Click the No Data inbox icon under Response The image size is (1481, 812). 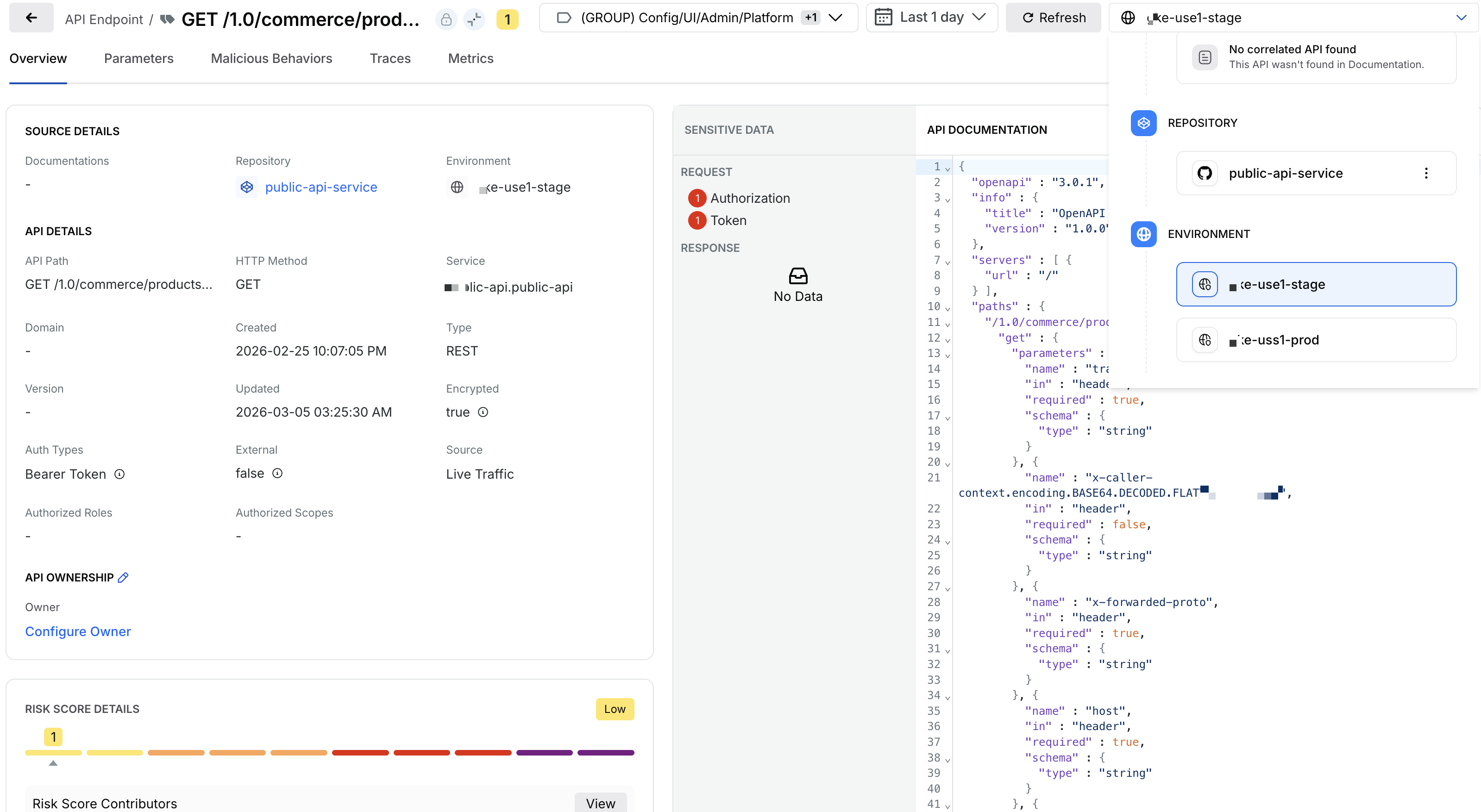(798, 276)
